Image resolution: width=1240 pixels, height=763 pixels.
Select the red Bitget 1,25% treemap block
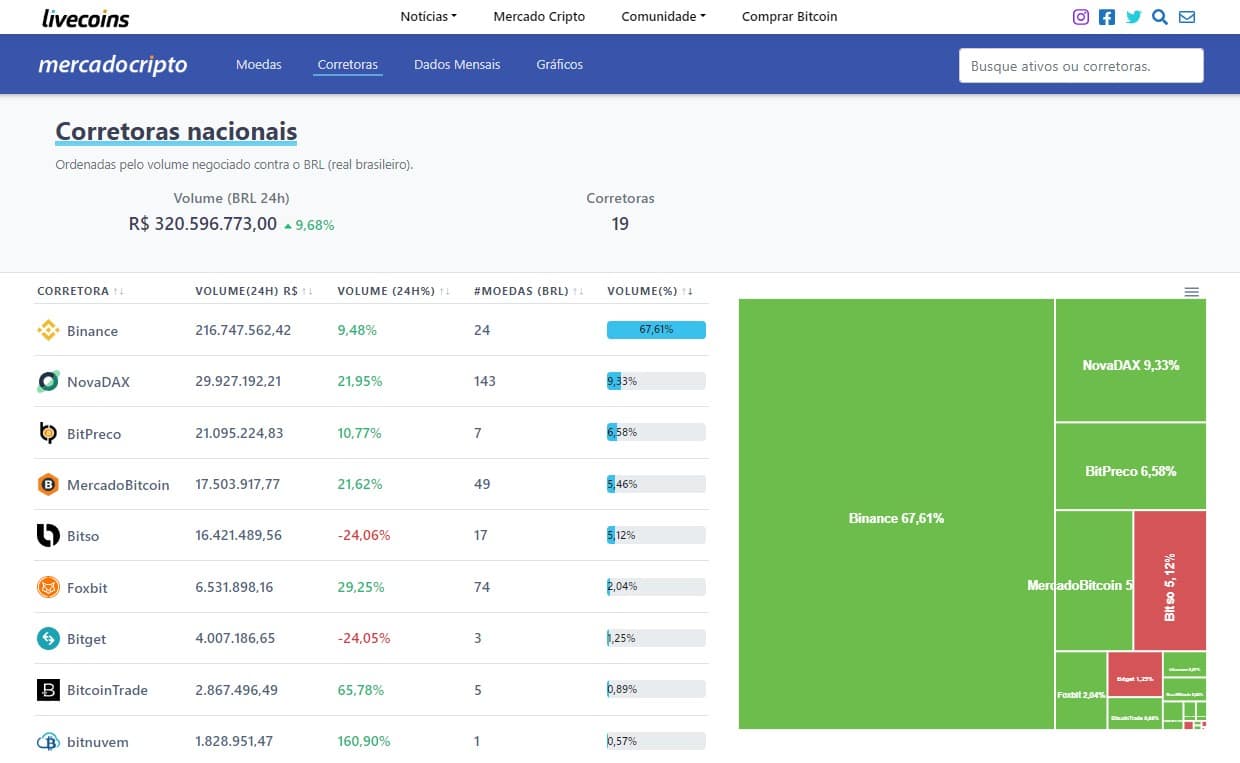(1135, 674)
